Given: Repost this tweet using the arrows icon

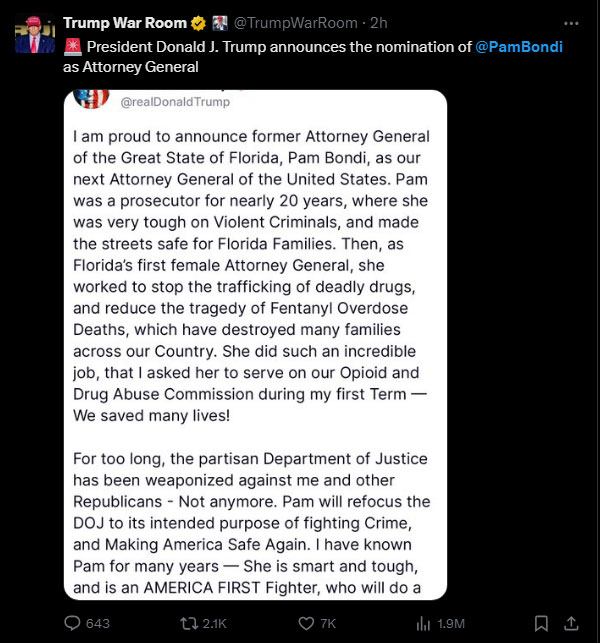Looking at the screenshot, I should (187, 623).
